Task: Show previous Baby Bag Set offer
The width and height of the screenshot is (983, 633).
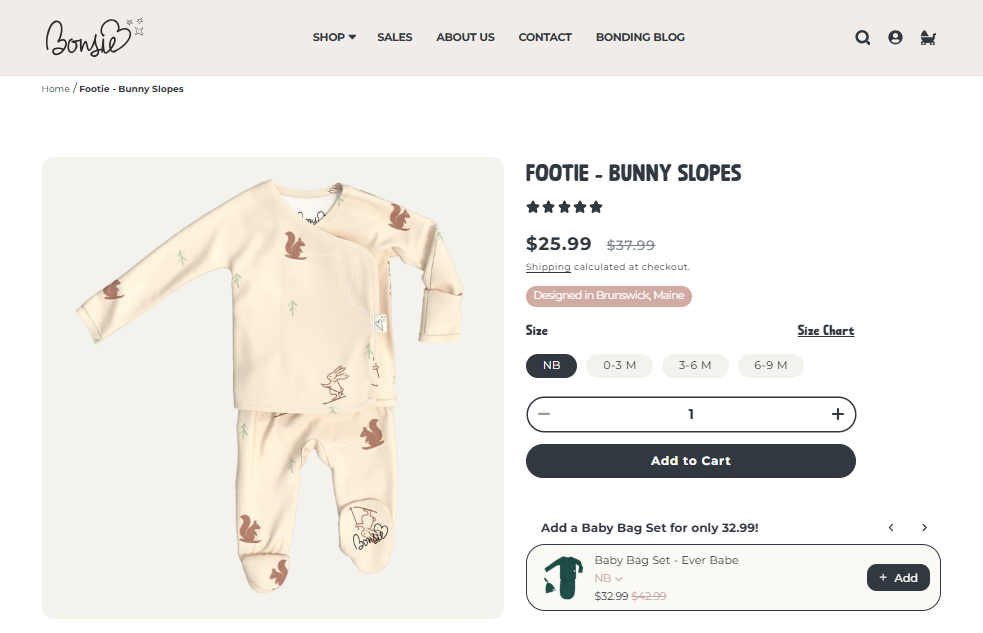Action: click(891, 528)
